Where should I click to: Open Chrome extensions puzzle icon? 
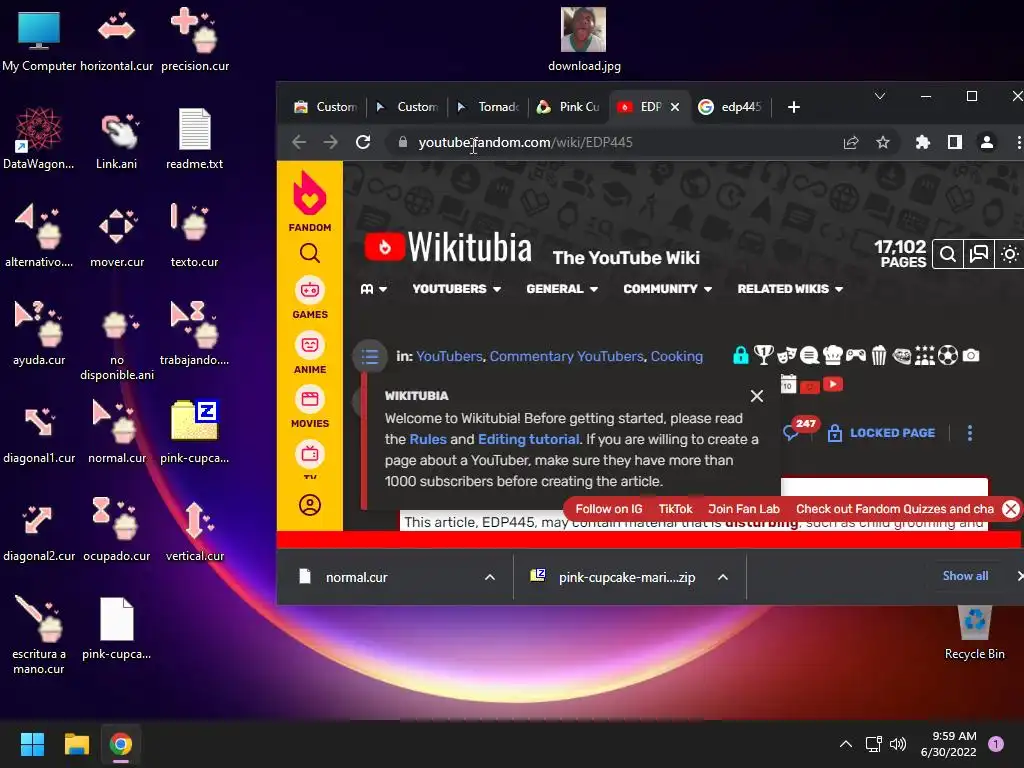click(x=922, y=142)
